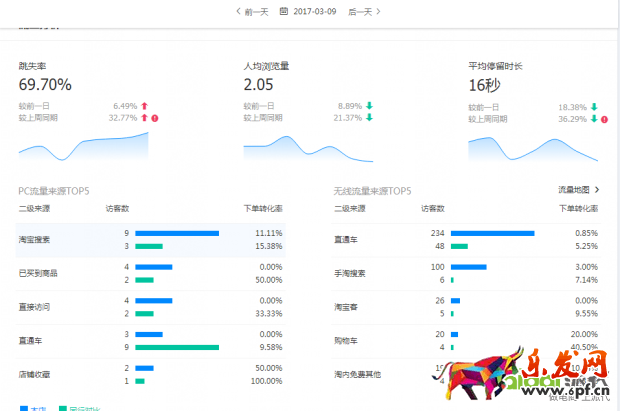Click blue bar for wireless 直通车 visitors
Image resolution: width=620 pixels, height=411 pixels.
tap(492, 233)
